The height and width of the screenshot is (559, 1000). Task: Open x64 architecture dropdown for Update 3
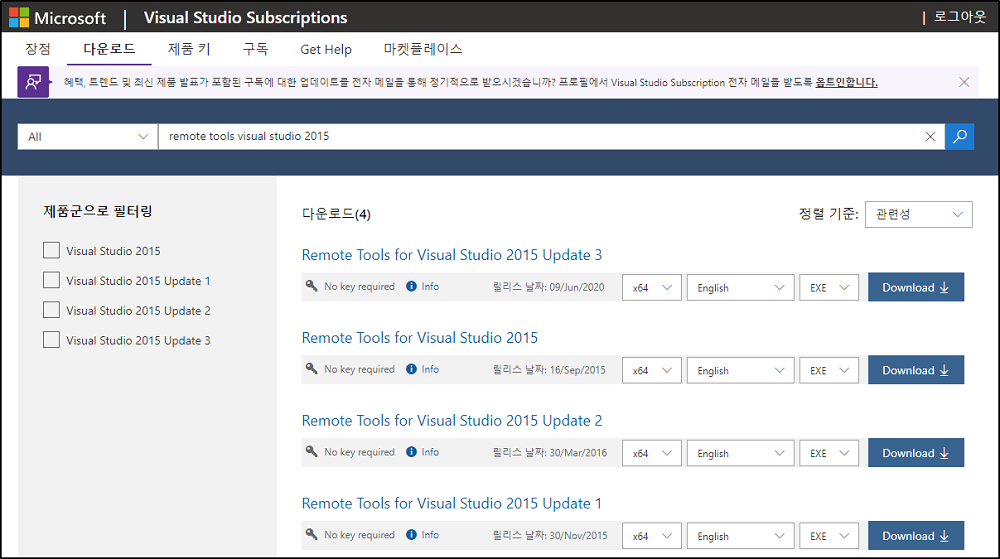[x=652, y=287]
